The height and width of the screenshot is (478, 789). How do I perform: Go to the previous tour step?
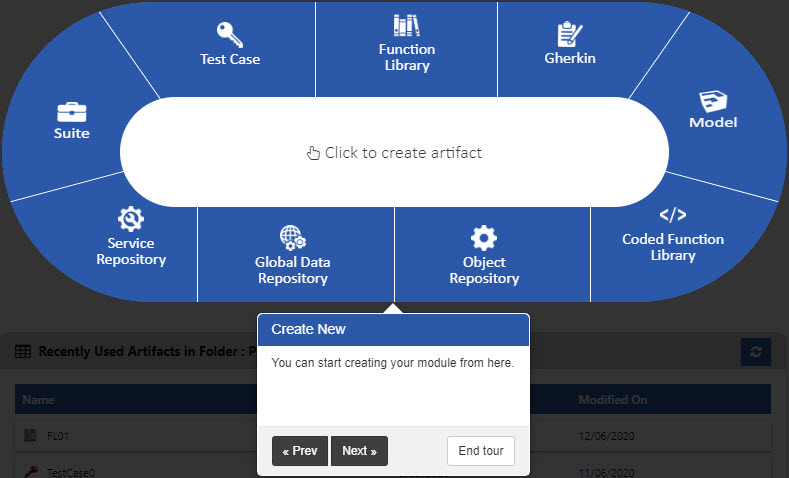300,451
